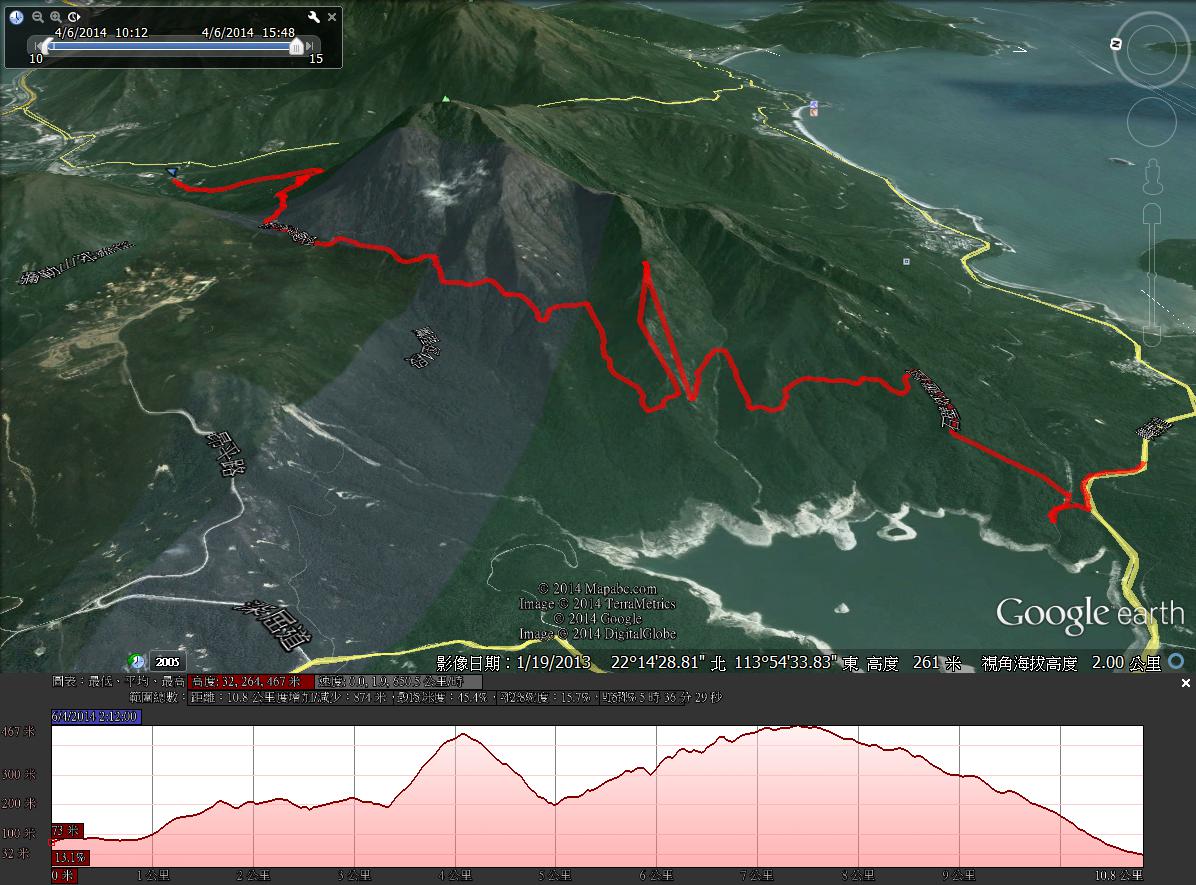The width and height of the screenshot is (1196, 885).
Task: Click the 2005 historical imagery year button
Action: pyautogui.click(x=168, y=661)
